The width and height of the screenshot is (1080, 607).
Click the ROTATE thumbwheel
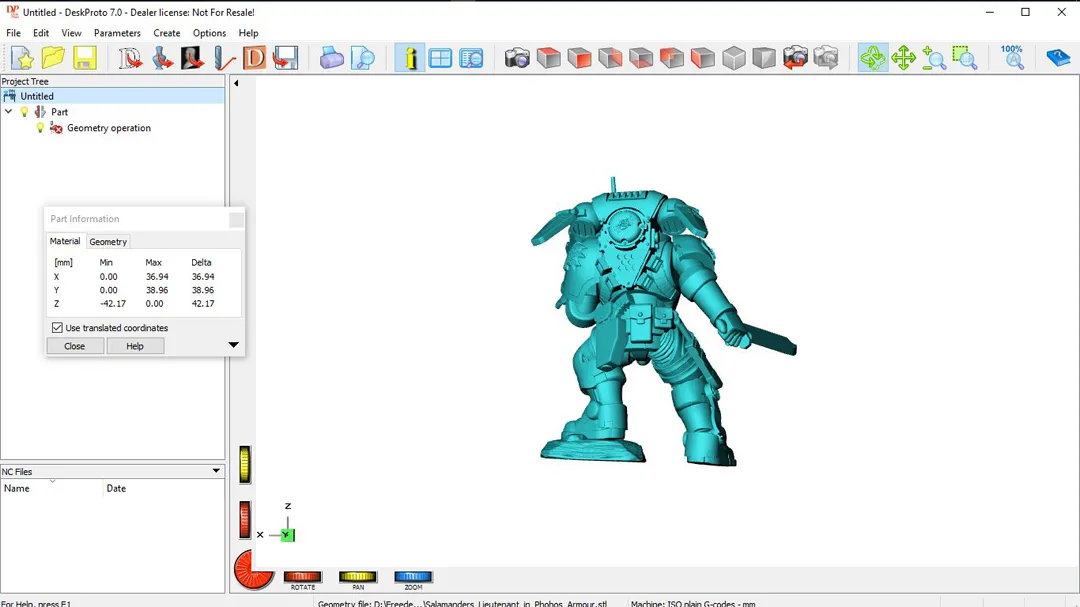302,577
